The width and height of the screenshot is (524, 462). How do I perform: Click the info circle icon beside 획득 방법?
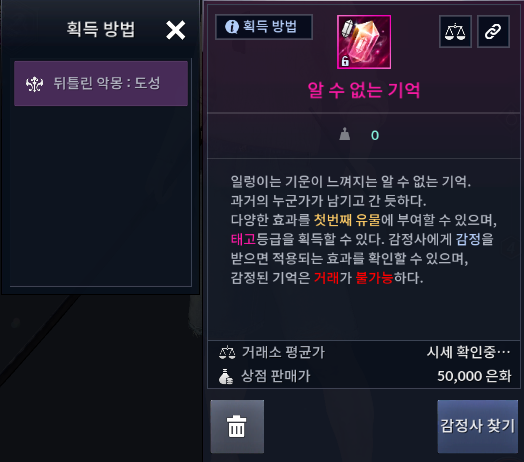click(232, 26)
